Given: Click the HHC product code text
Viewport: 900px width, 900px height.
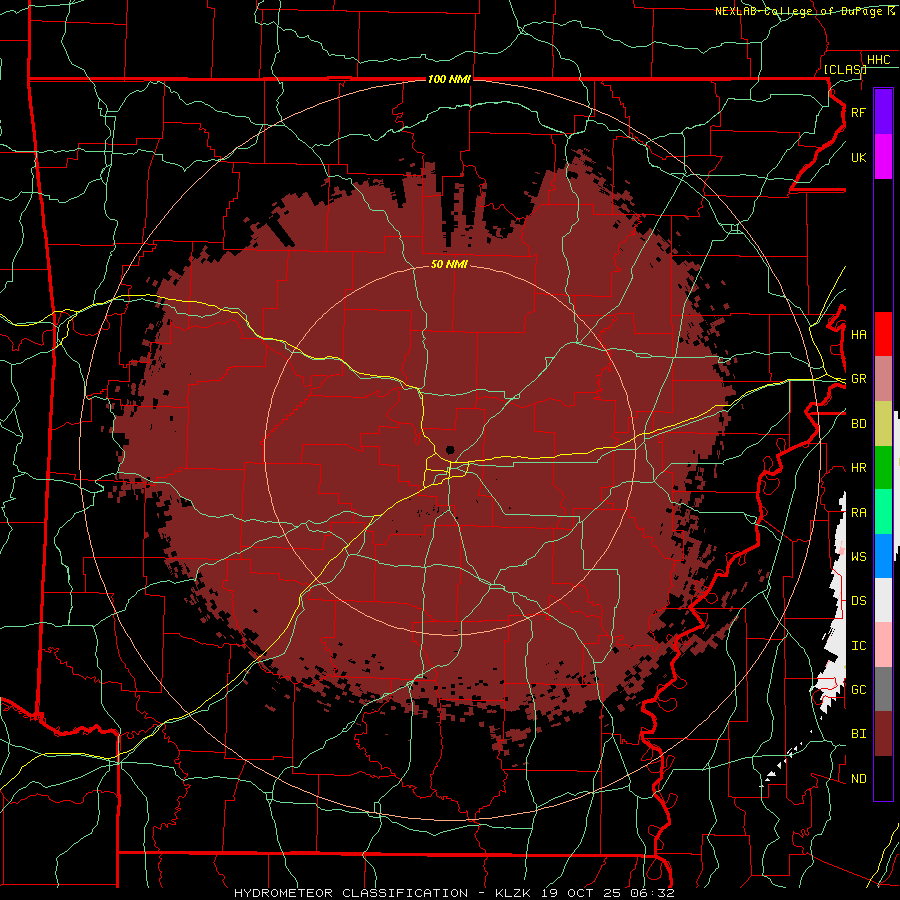Looking at the screenshot, I should click(878, 60).
